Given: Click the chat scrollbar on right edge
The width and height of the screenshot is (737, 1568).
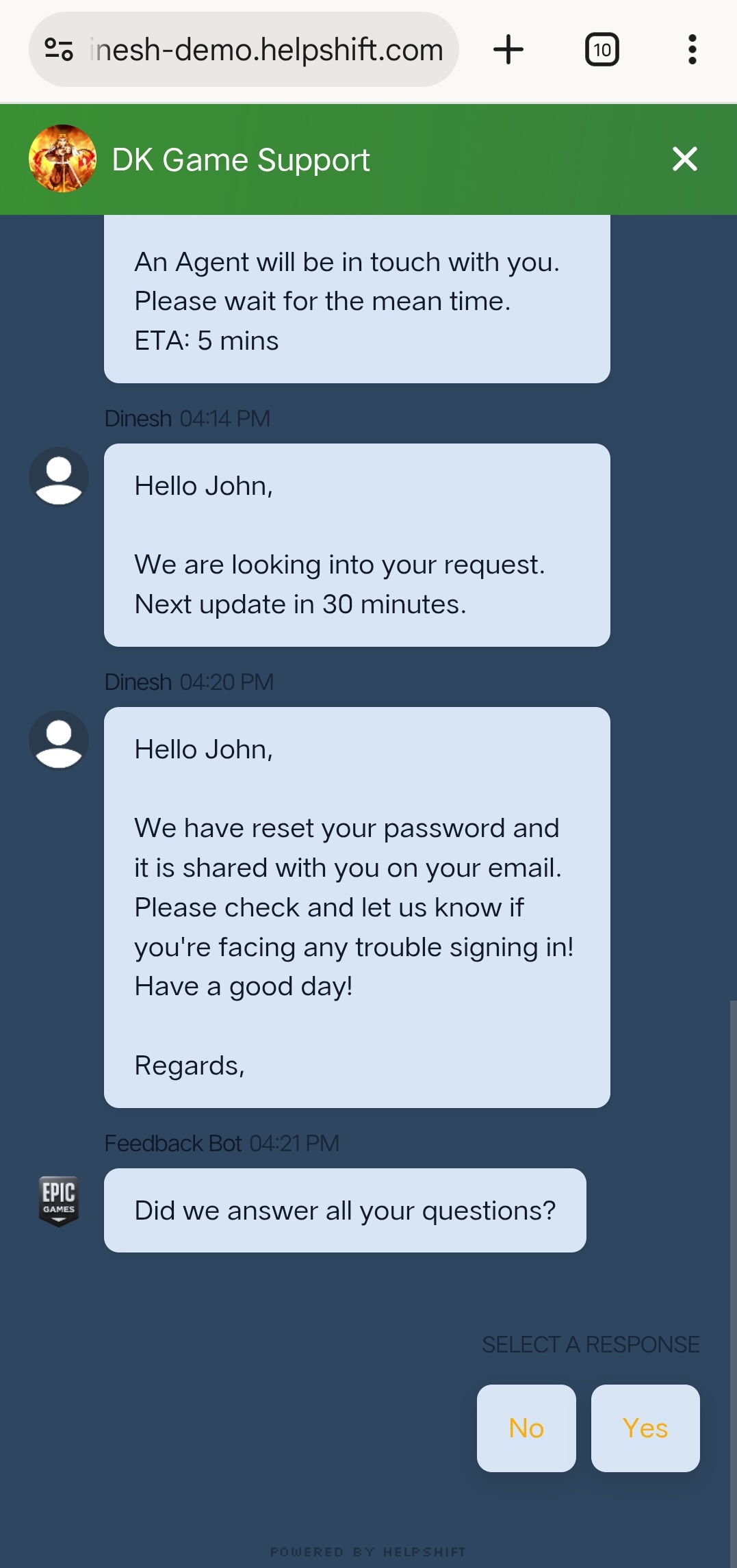Looking at the screenshot, I should (x=733, y=1284).
